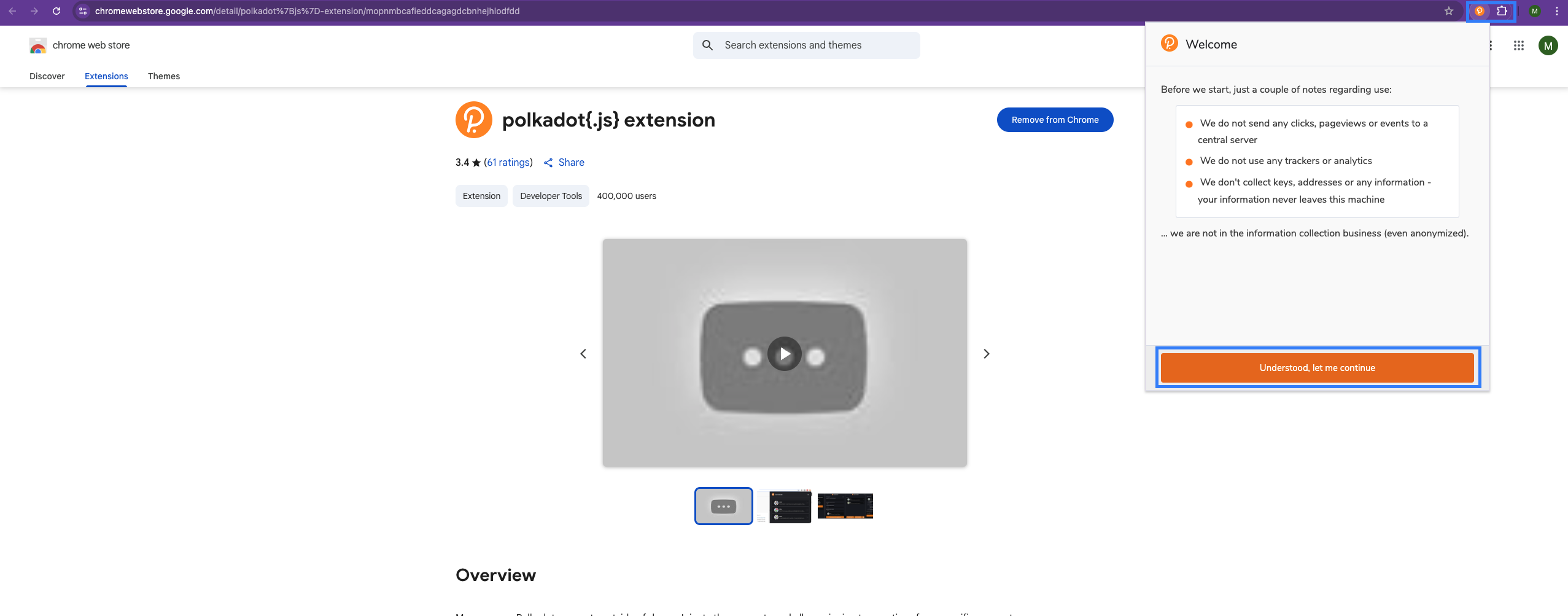1568x616 pixels.
Task: Click the Chrome Web Store logo
Action: 38,45
